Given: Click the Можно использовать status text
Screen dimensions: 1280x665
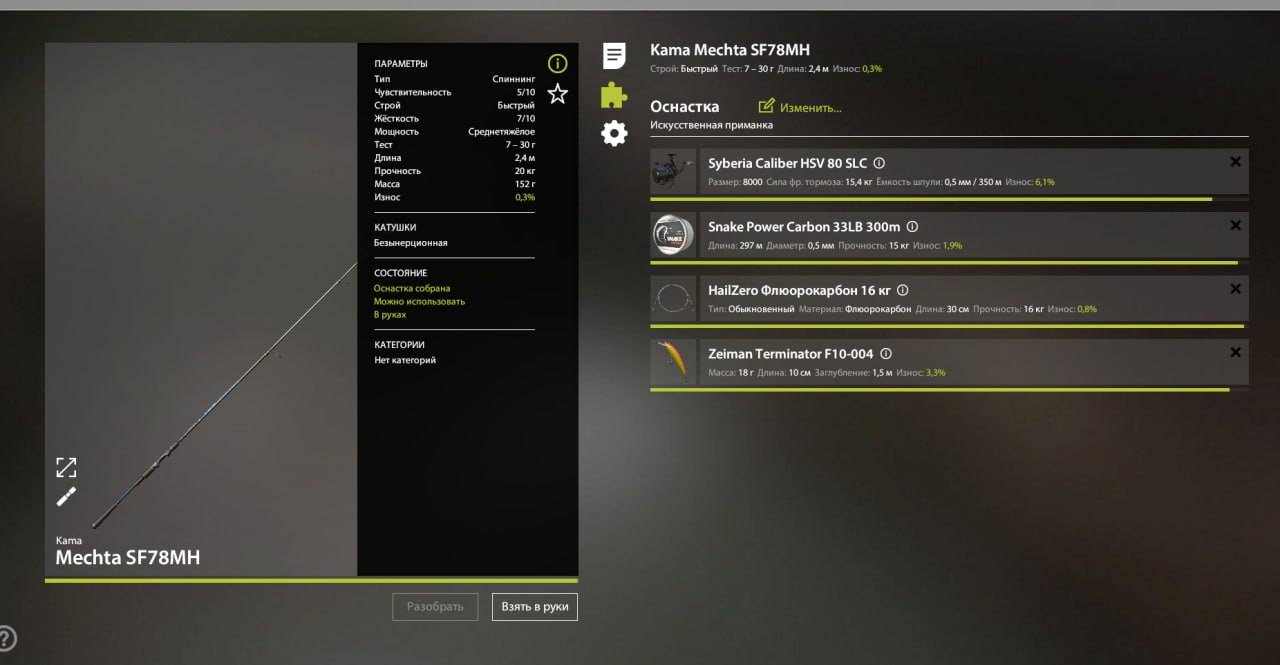Looking at the screenshot, I should pos(419,301).
